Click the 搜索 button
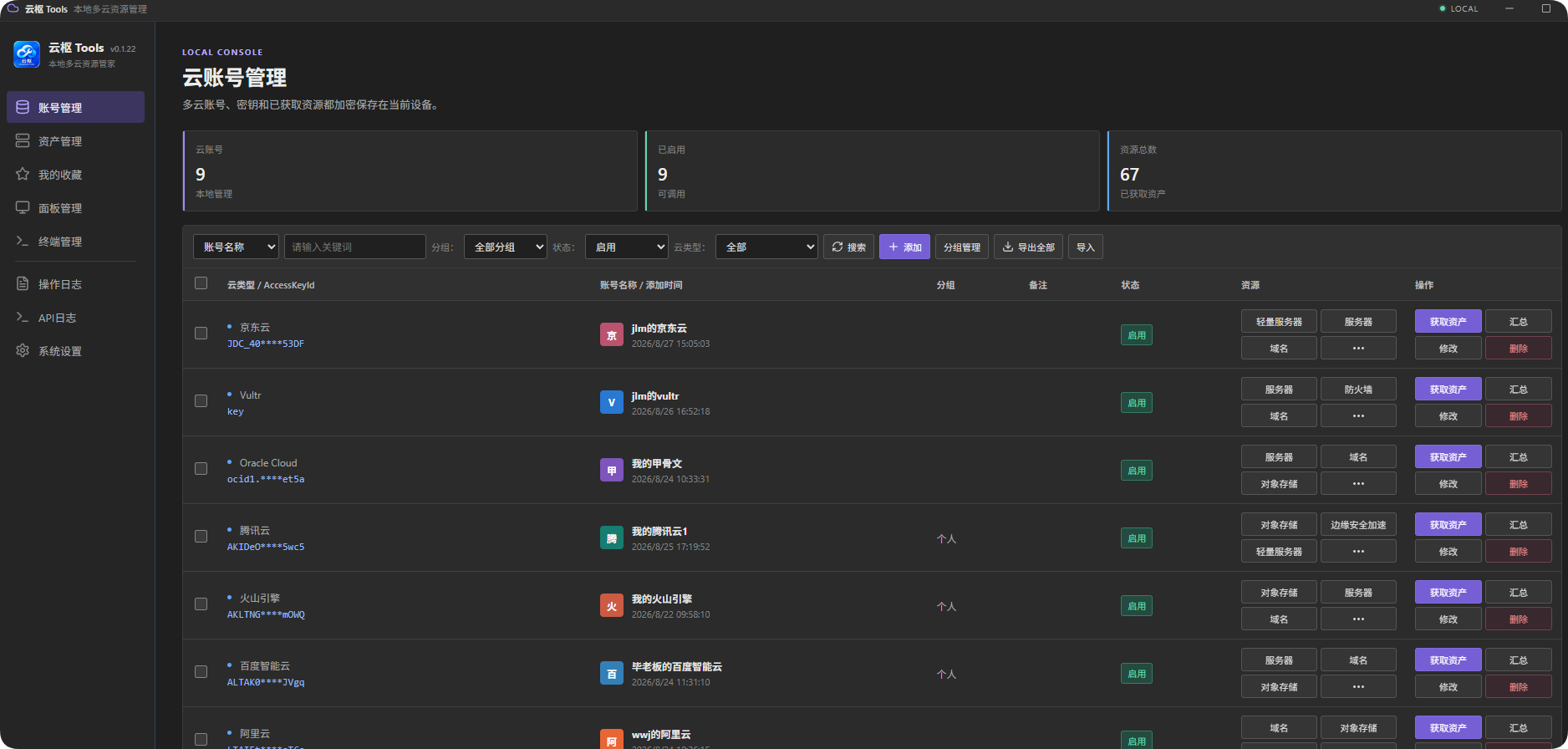This screenshot has height=749, width=1568. tap(848, 247)
